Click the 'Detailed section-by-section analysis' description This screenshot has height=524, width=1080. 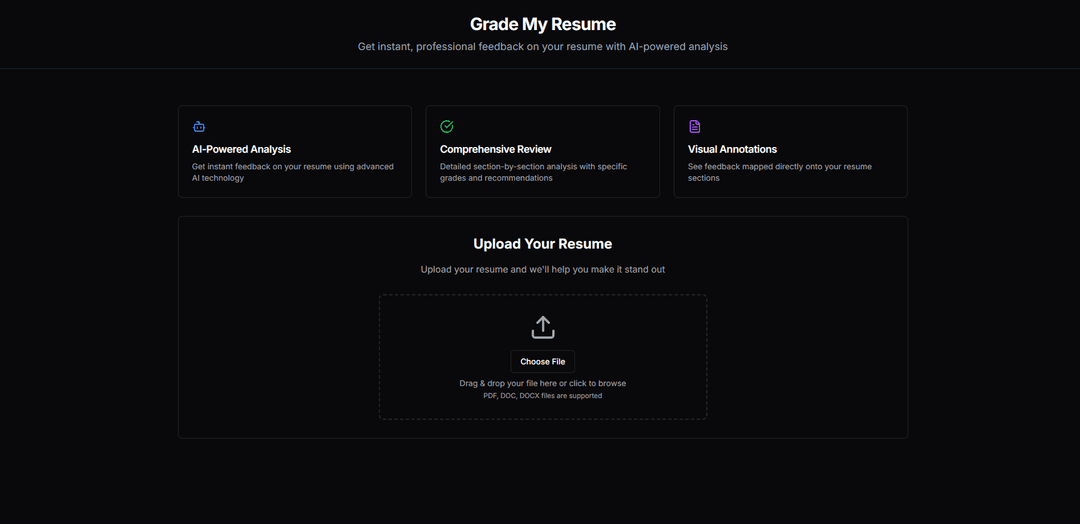[534, 172]
